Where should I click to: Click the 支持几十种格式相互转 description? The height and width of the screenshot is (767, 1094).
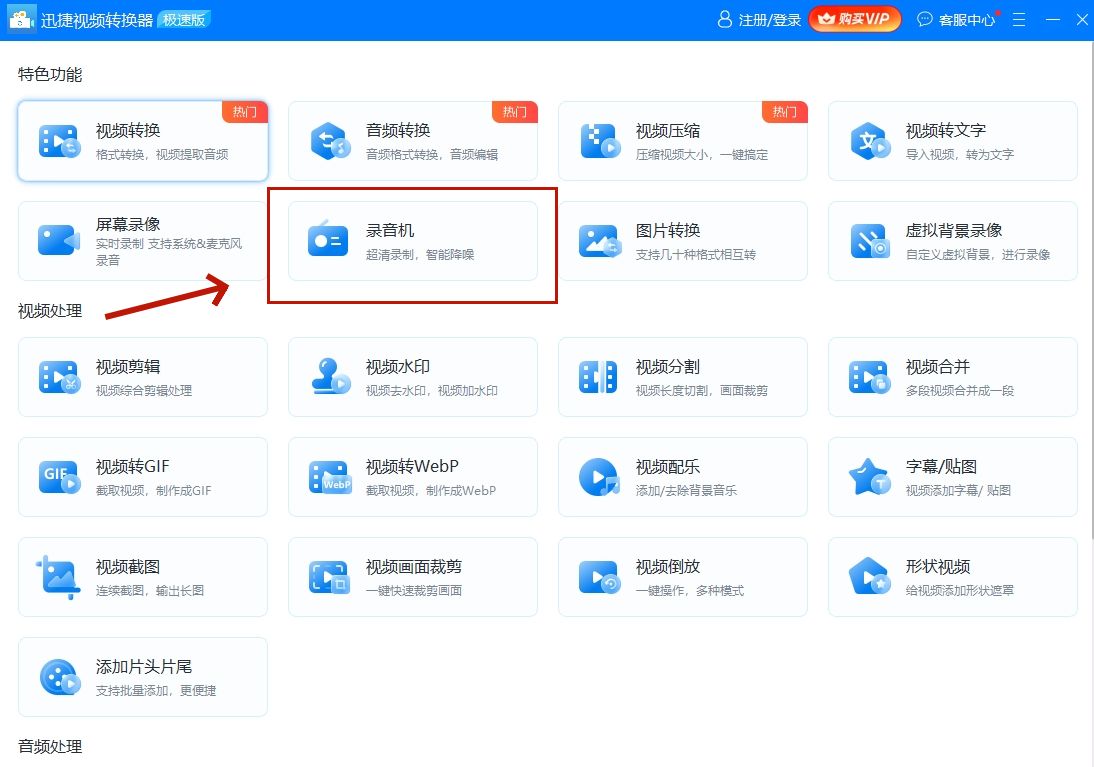(x=696, y=254)
